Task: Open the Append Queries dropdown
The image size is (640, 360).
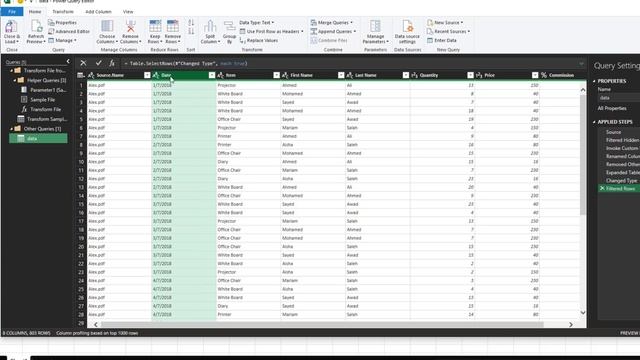Action: coord(333,31)
